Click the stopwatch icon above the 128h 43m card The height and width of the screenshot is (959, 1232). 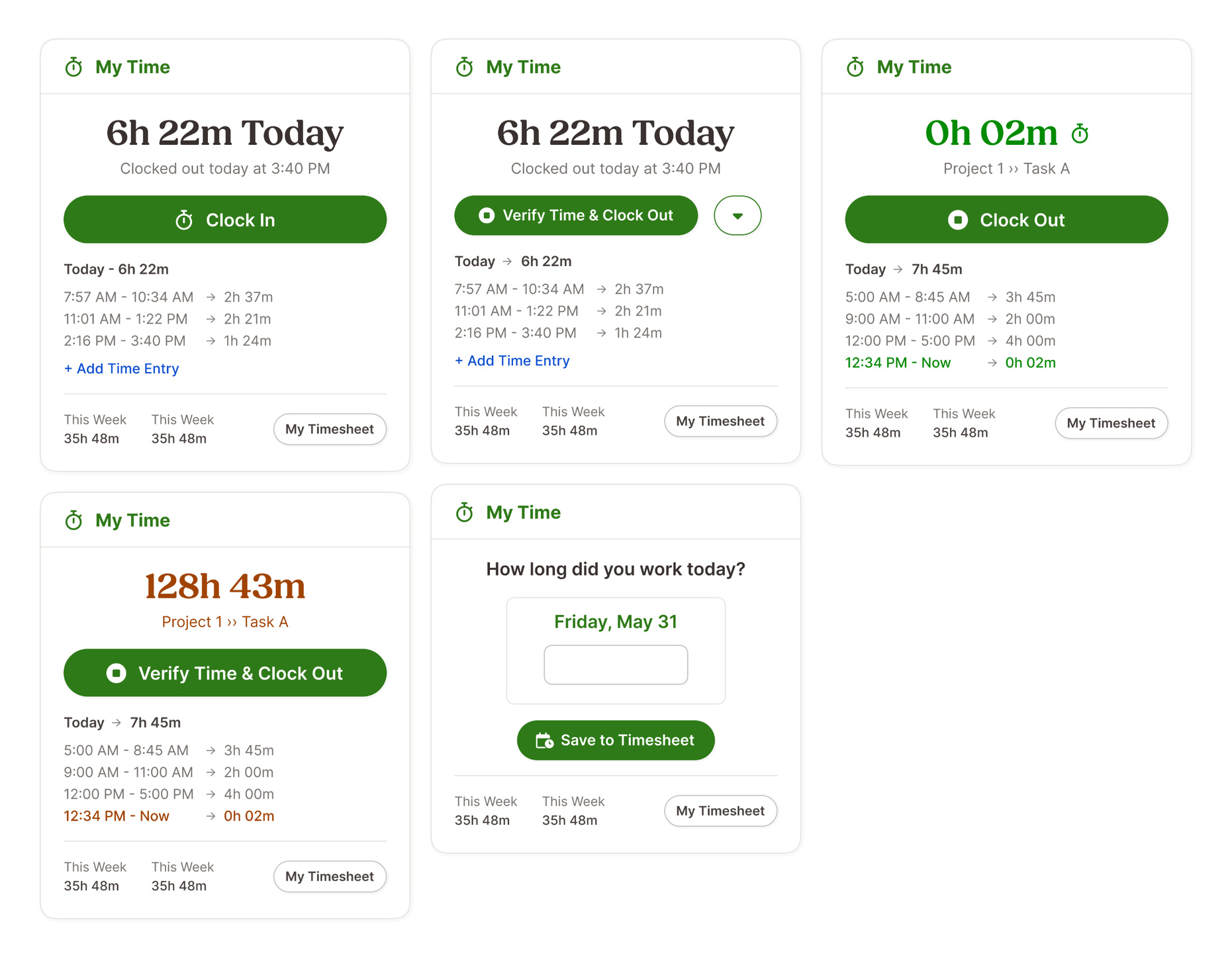click(75, 520)
